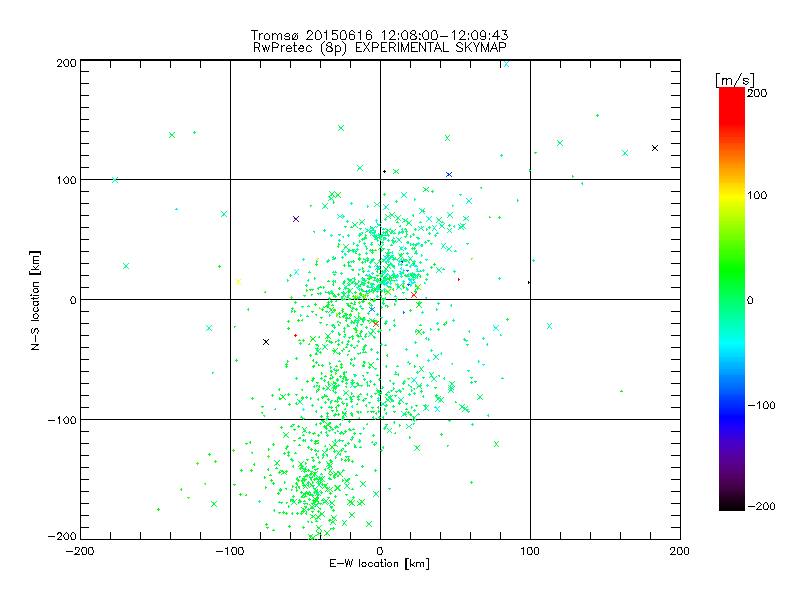This screenshot has width=800, height=600.
Task: Click the 'N-S location [km]' axis label
Action: tap(35, 300)
